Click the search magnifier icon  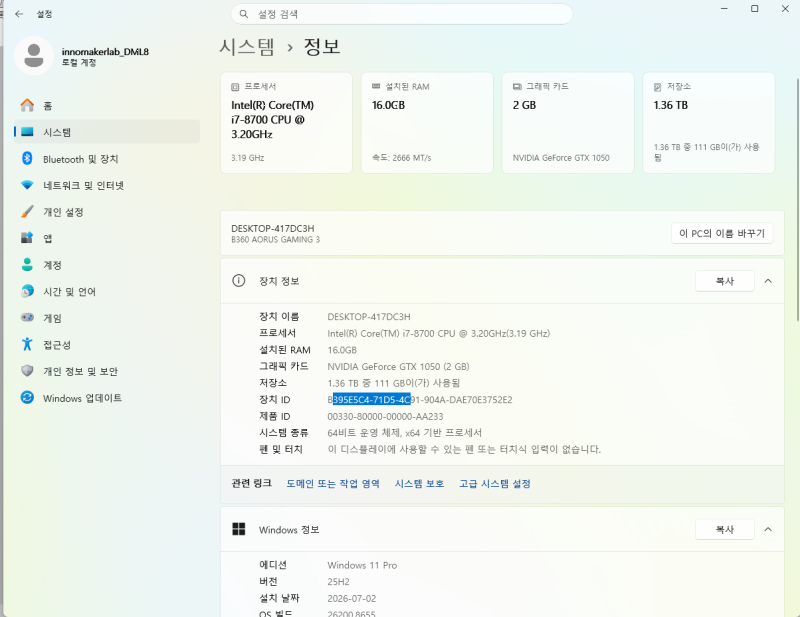click(x=244, y=14)
